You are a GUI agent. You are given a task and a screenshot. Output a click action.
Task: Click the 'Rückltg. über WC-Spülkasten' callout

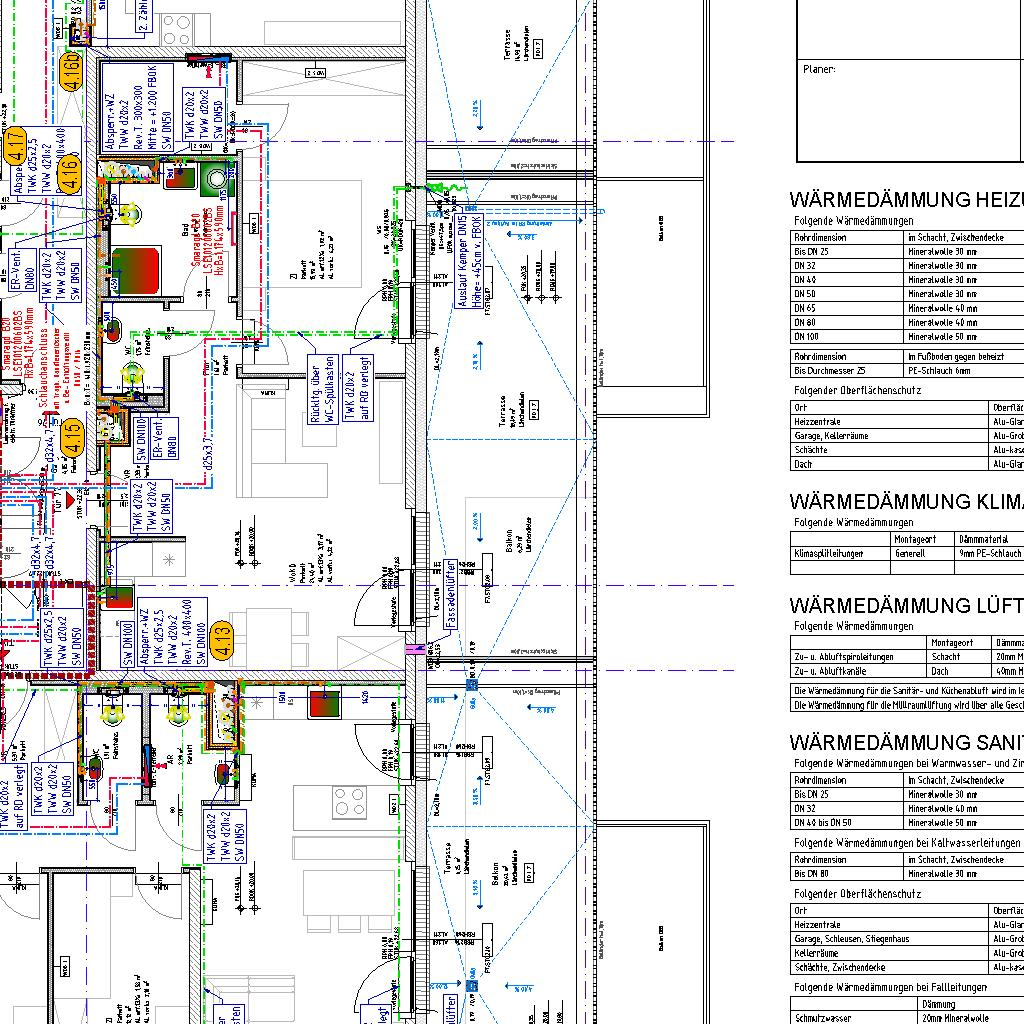(323, 389)
